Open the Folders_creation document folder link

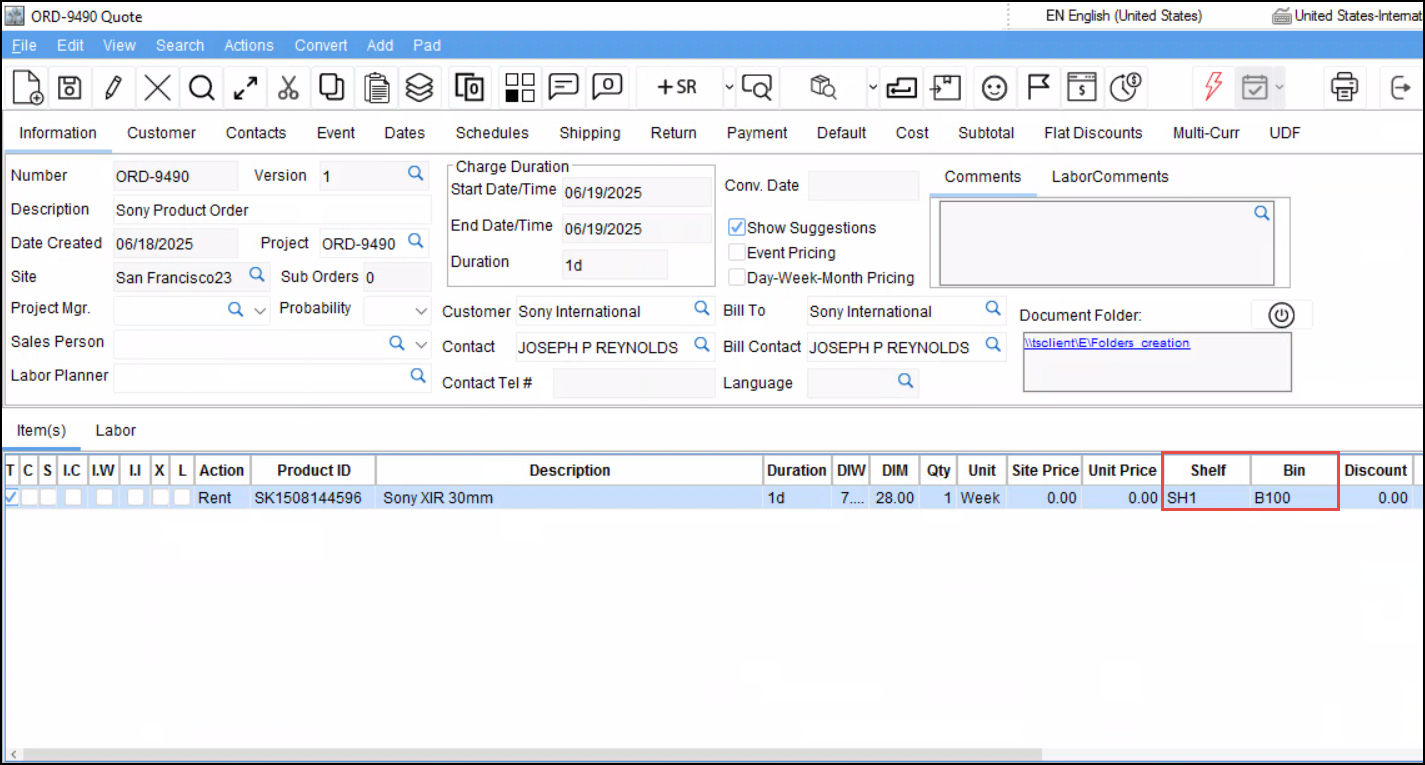(1107, 343)
